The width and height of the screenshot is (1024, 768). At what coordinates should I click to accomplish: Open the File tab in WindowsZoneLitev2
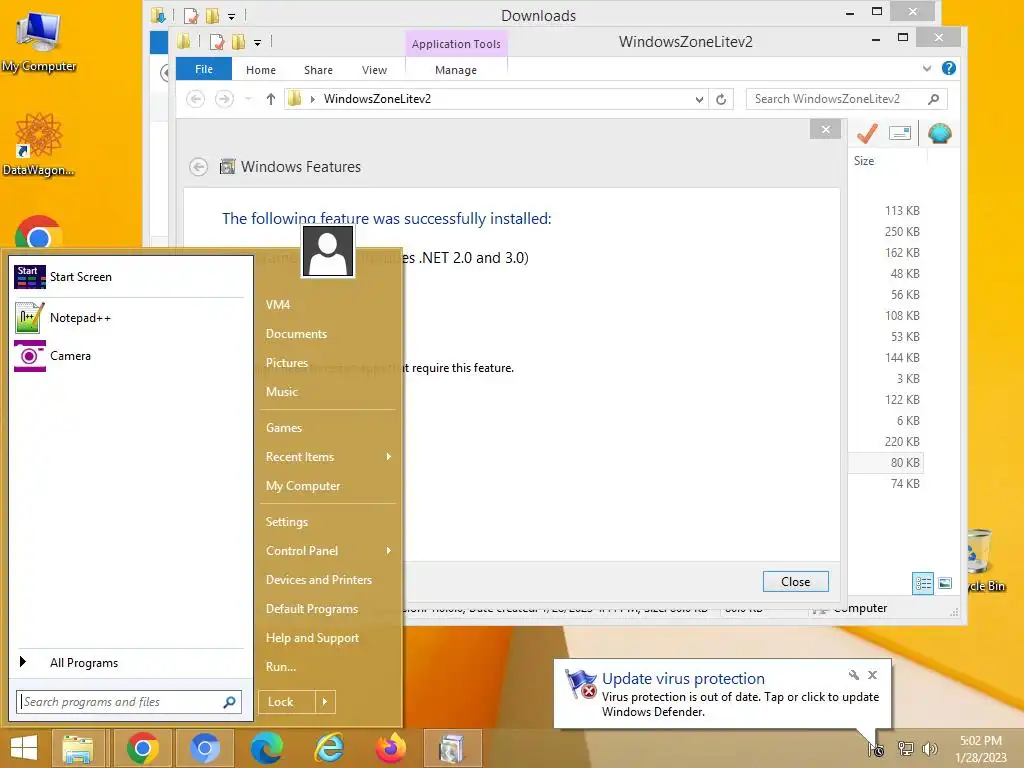(204, 69)
